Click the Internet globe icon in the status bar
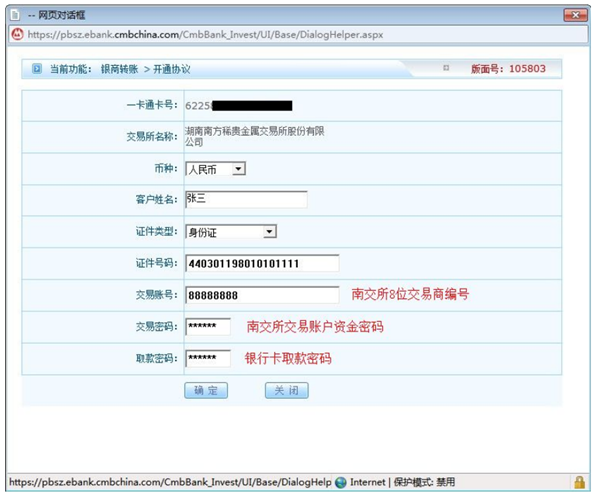Screen dimensions: 596x495 pos(341,482)
